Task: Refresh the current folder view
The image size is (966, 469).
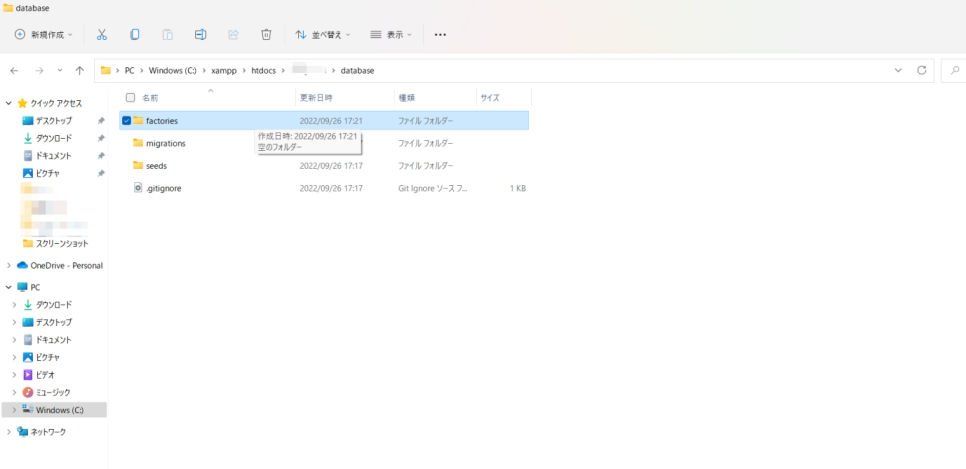Action: (922, 70)
